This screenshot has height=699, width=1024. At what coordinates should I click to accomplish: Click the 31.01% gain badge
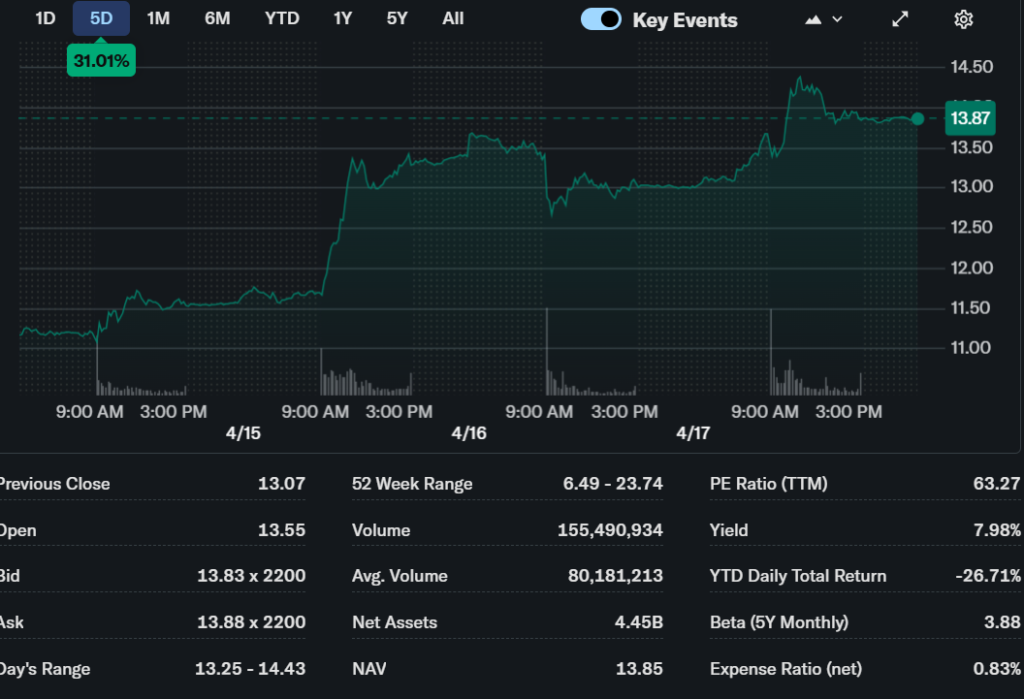[x=101, y=61]
